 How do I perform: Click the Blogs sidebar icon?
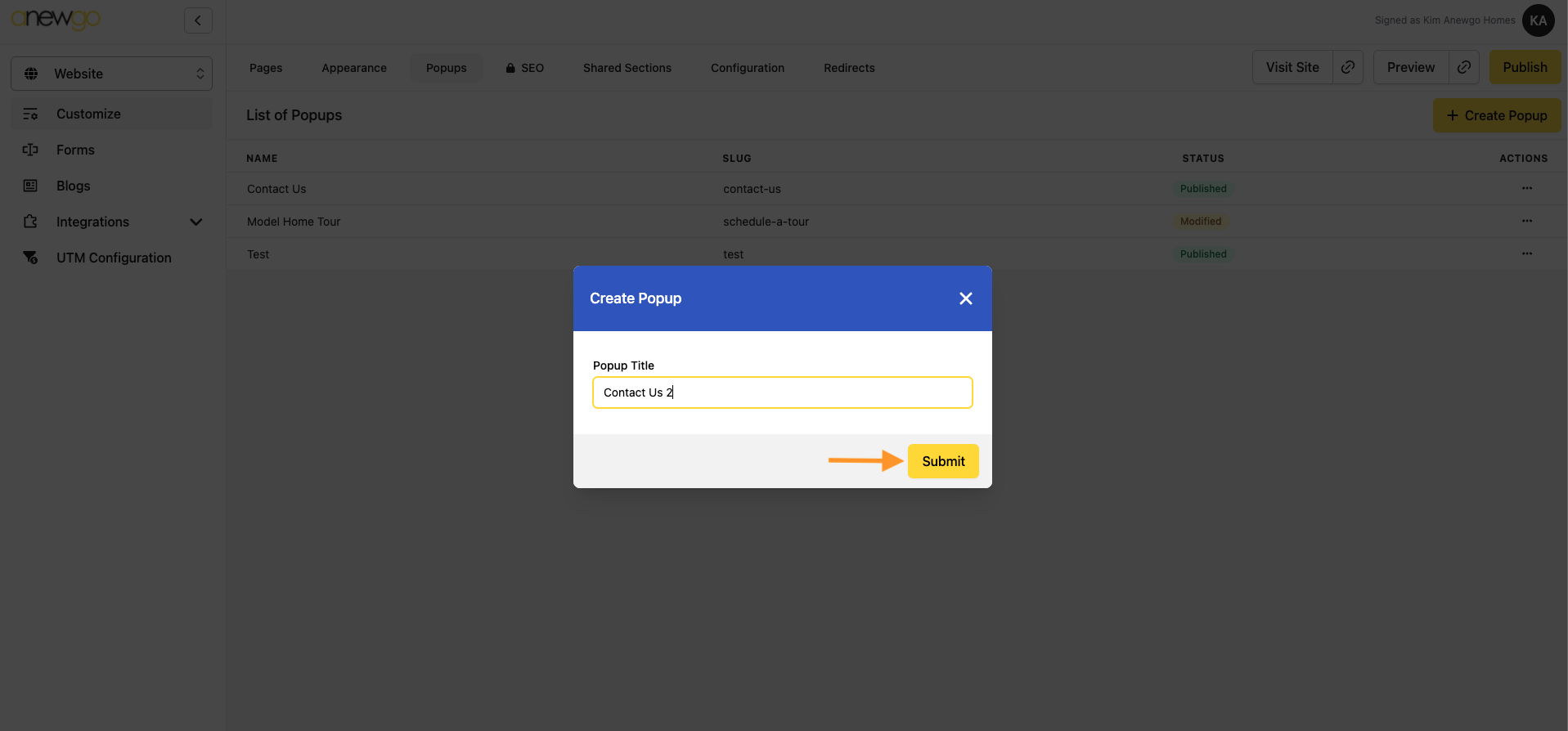[30, 186]
